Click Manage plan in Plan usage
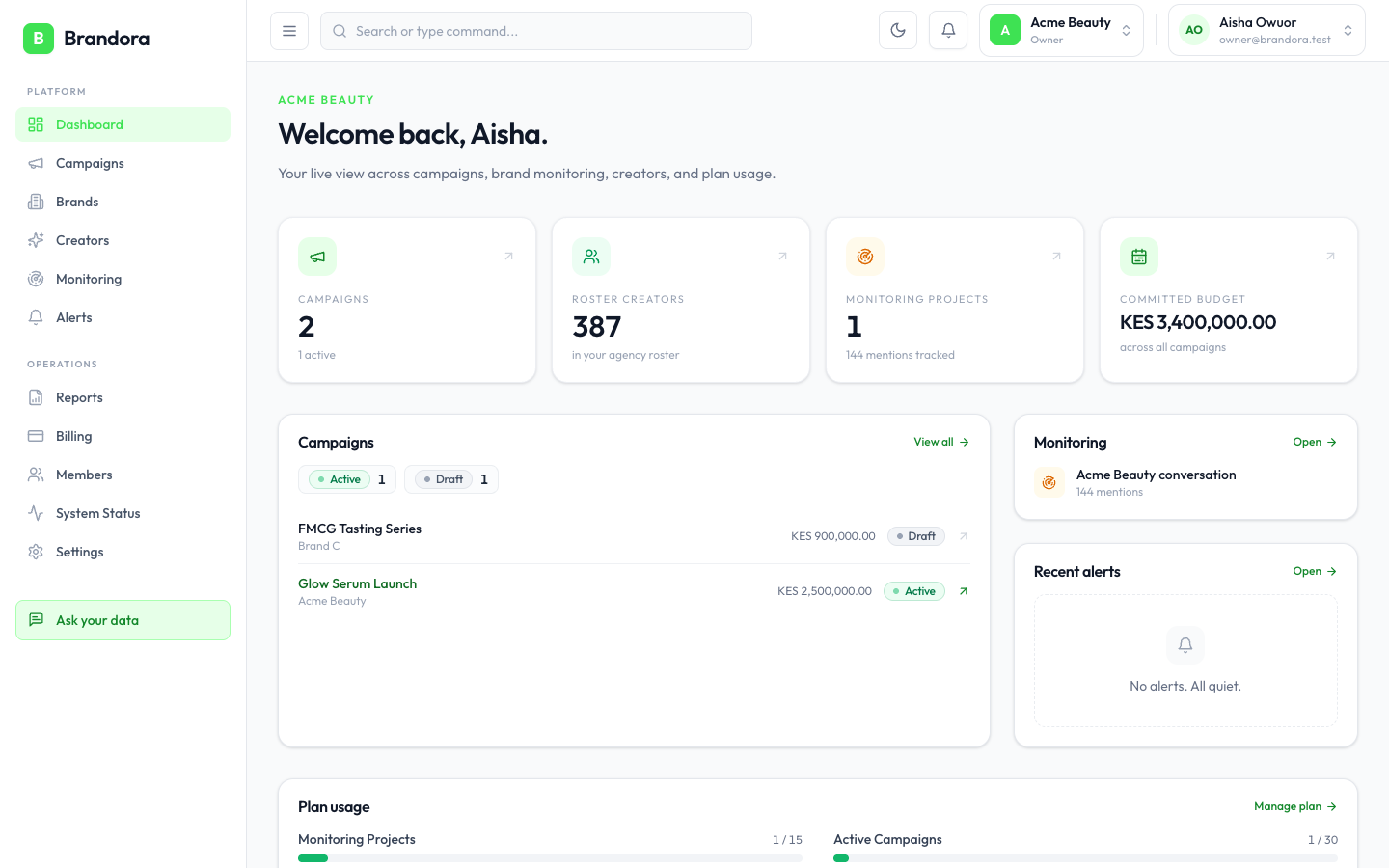Viewport: 1389px width, 868px height. pyautogui.click(x=1295, y=806)
